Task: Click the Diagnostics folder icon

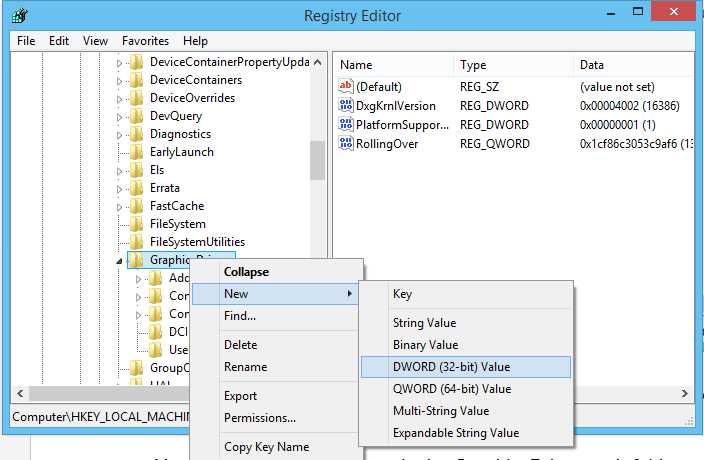Action: pos(136,134)
